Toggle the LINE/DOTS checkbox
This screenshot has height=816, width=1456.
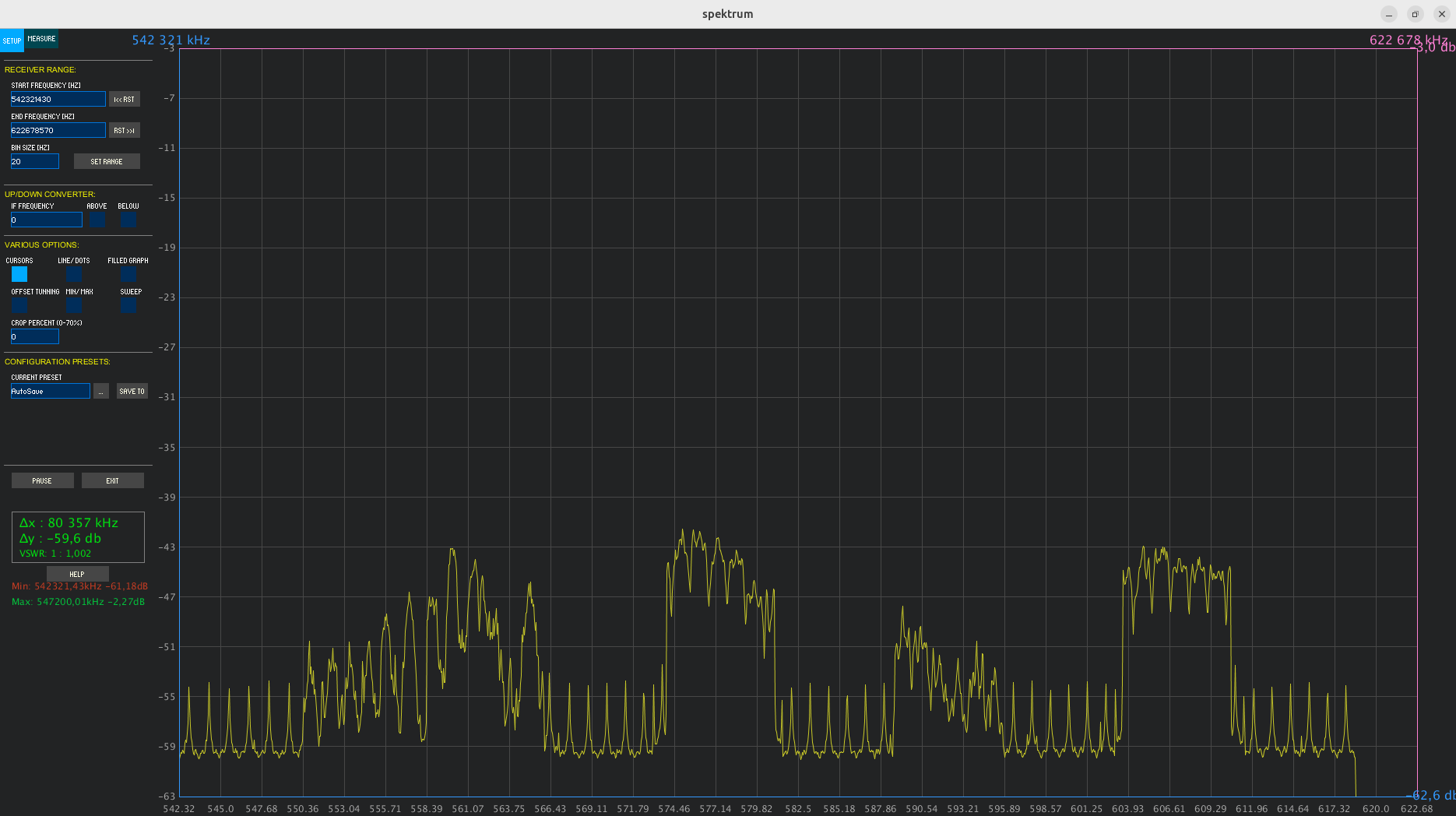(x=74, y=274)
